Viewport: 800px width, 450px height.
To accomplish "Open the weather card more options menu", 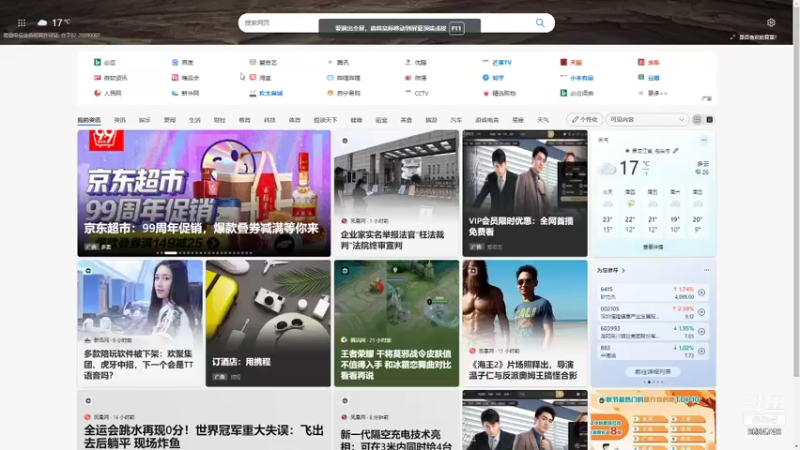I will click(704, 140).
